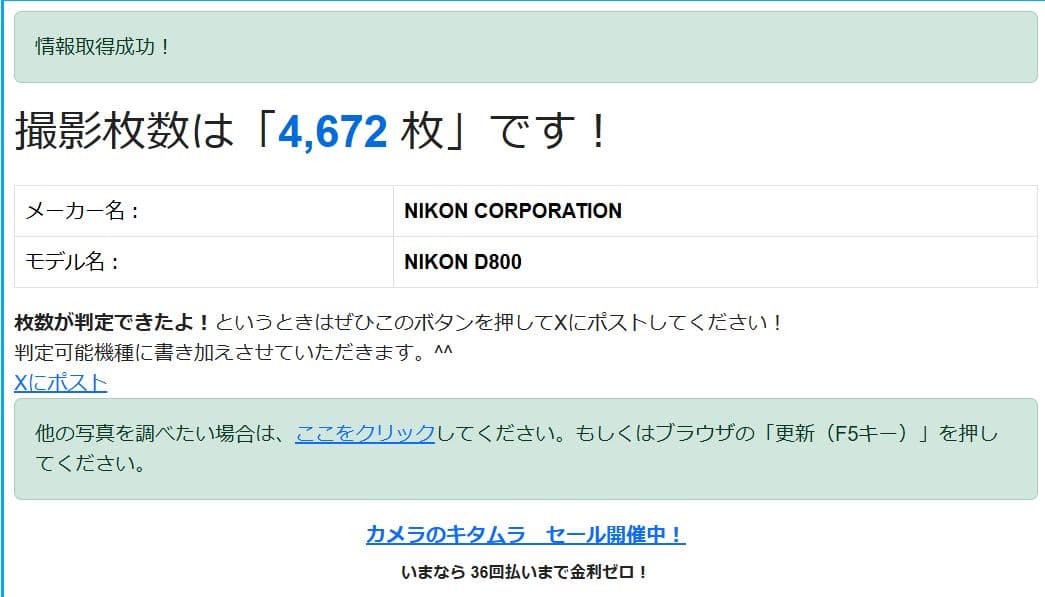This screenshot has width=1045, height=597.
Task: Click the メーカー名 label cell
Action: 204,211
